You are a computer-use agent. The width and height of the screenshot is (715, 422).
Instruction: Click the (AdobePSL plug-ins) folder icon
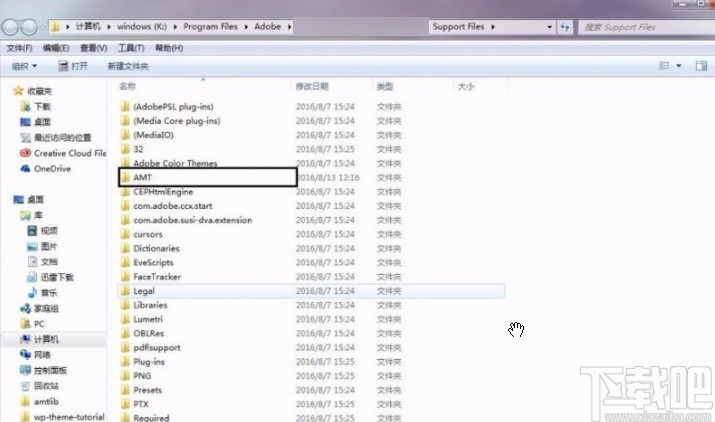125,107
